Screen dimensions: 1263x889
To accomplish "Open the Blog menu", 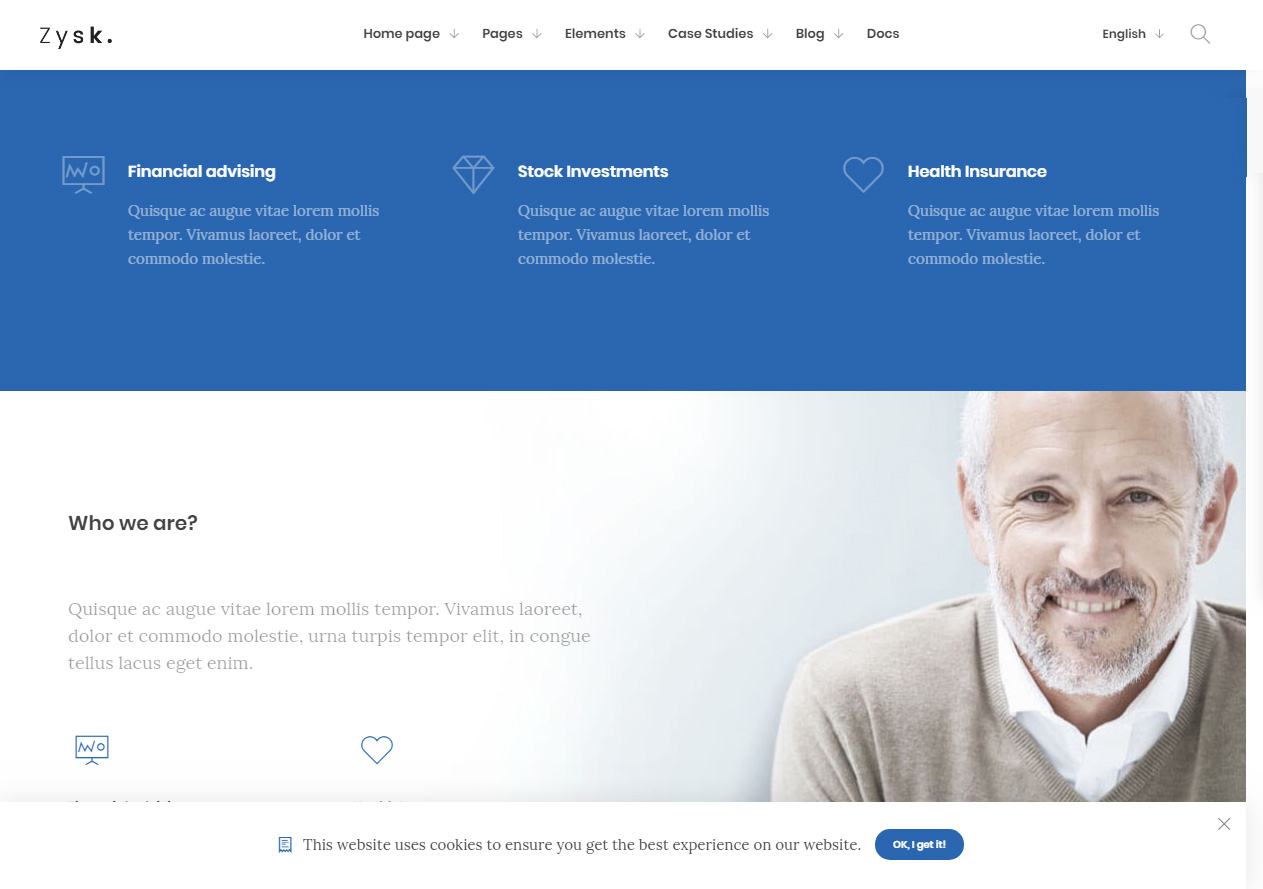I will coord(819,34).
